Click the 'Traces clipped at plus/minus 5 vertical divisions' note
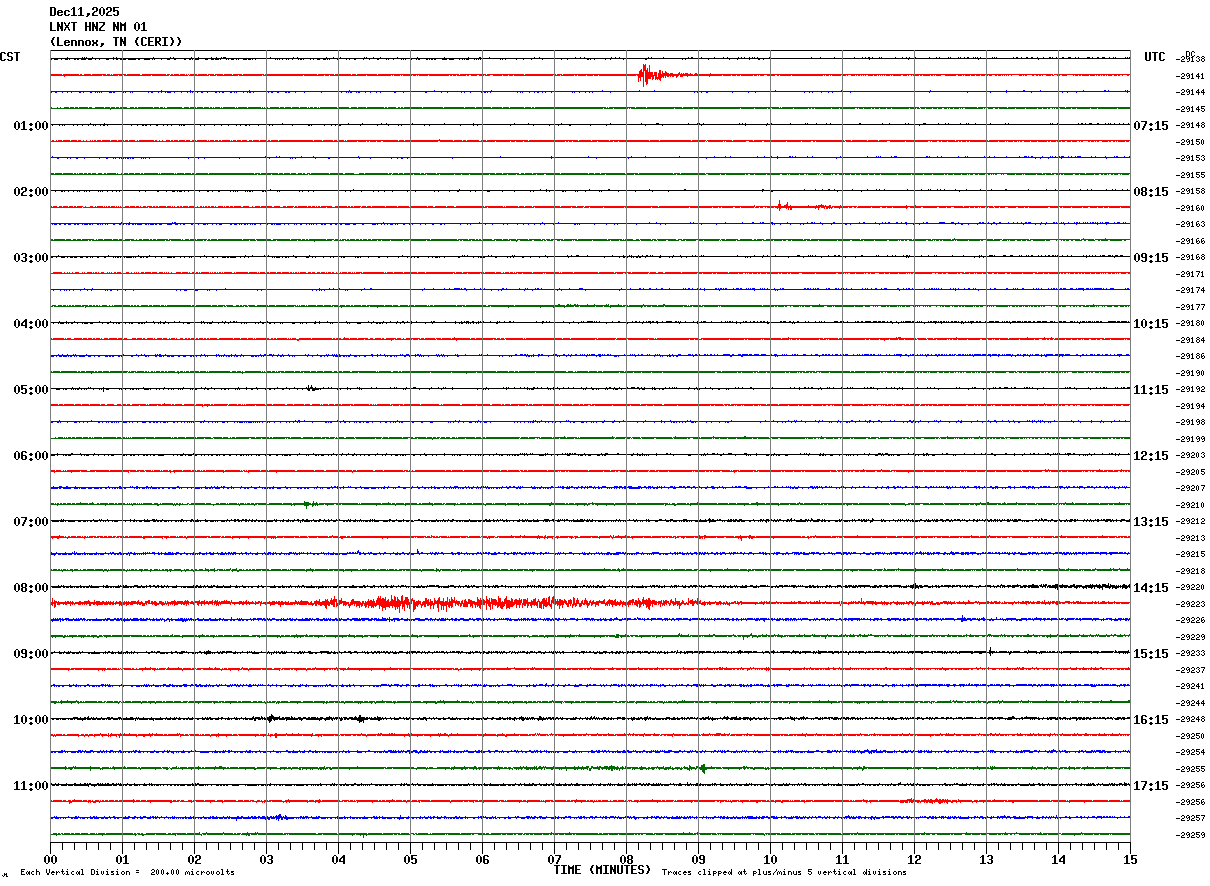This screenshot has width=1210, height=886. [x=784, y=873]
